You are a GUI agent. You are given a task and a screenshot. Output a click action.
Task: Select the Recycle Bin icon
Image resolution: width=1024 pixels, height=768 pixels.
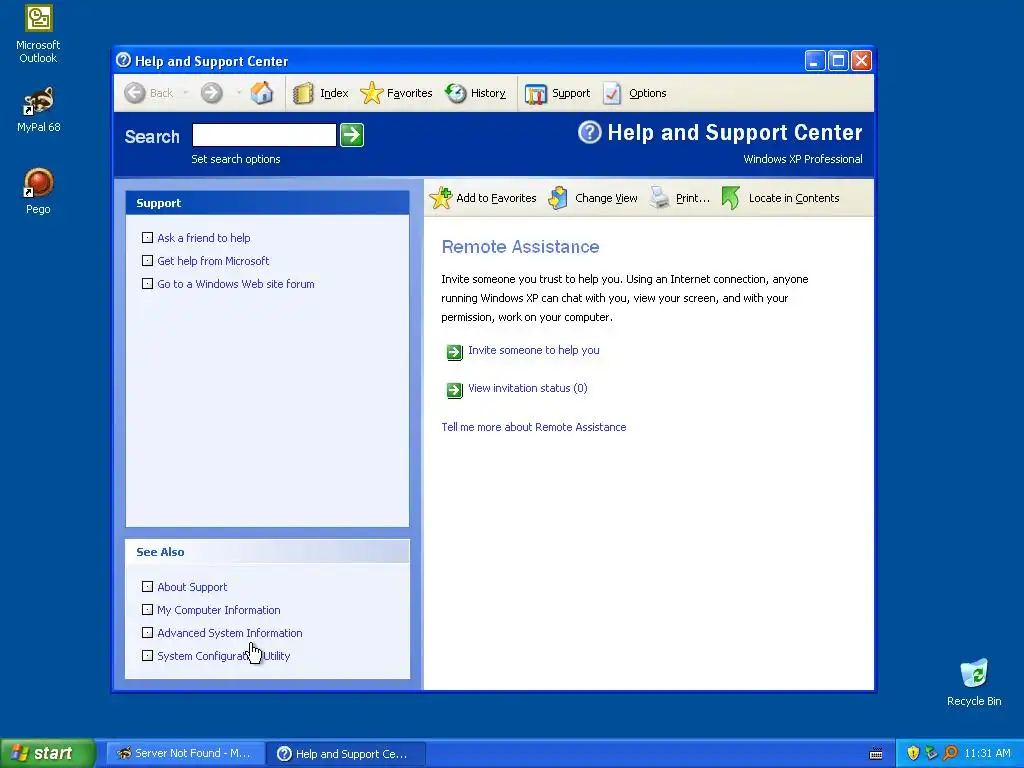974,683
